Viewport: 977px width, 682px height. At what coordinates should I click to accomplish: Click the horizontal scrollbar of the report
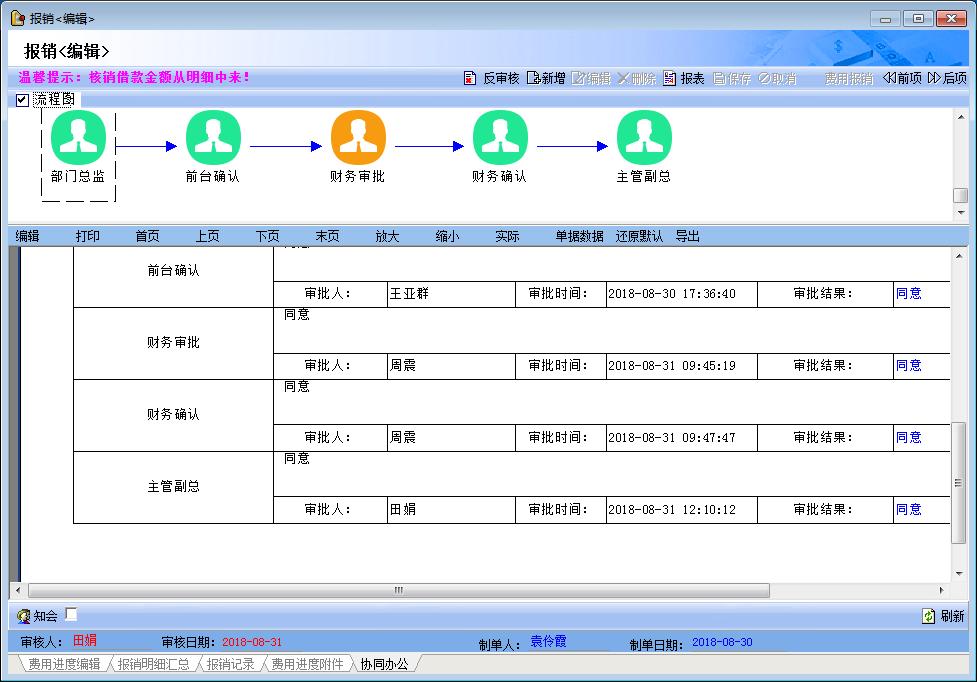398,591
